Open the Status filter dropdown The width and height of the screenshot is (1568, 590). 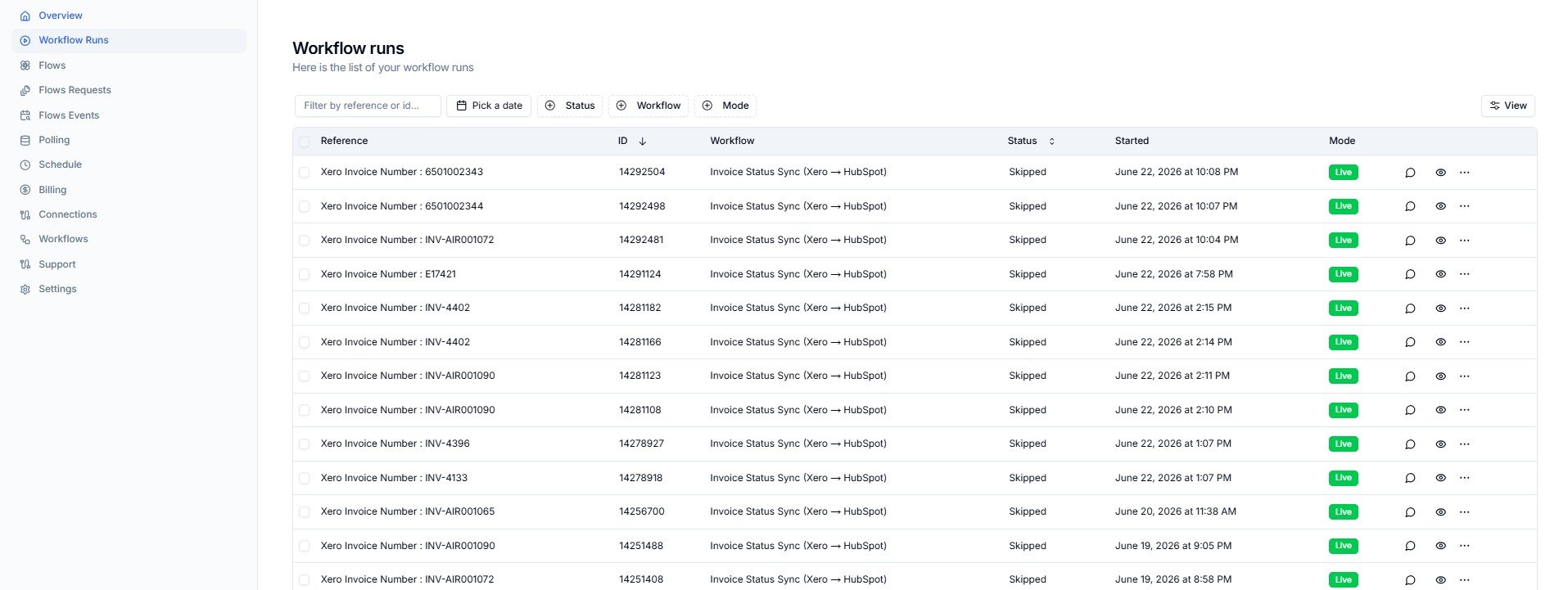coord(570,106)
